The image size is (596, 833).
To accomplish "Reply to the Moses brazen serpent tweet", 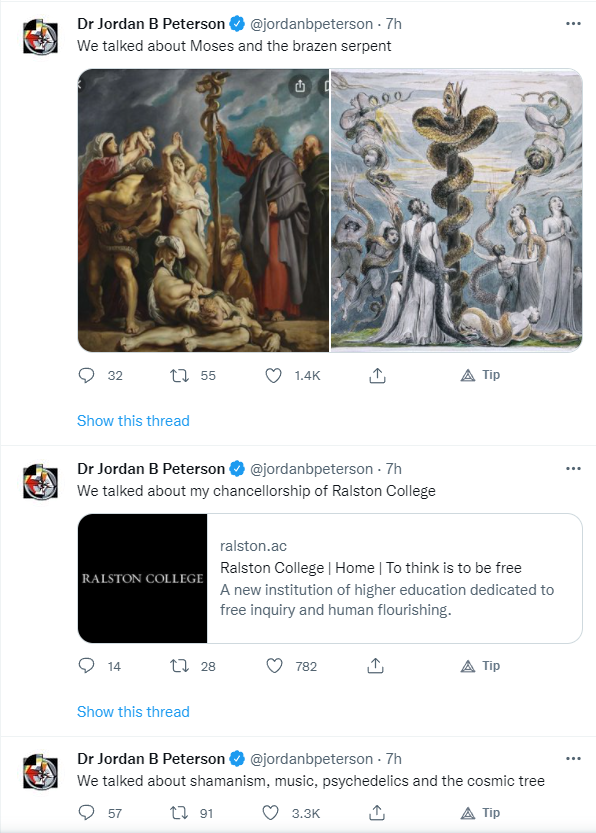I will (86, 376).
